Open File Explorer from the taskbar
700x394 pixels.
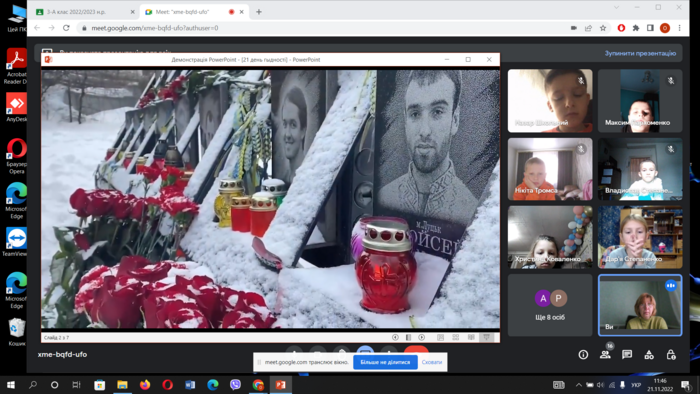(x=122, y=385)
